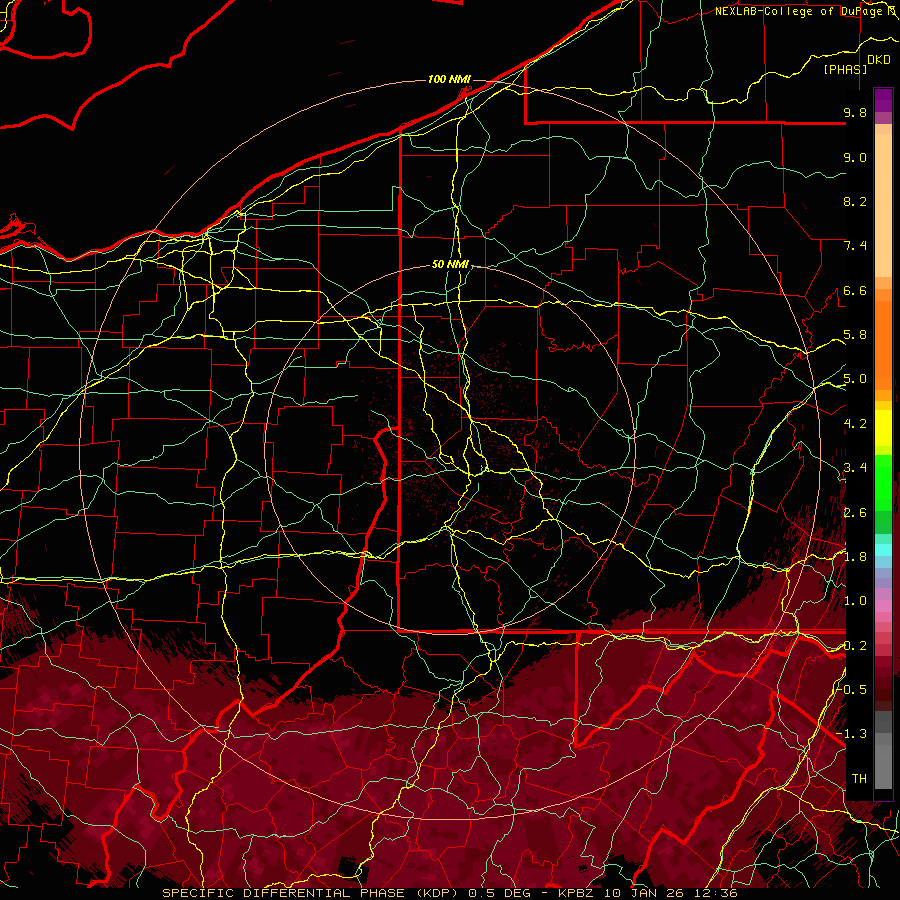
Task: Click the 6.6 scale value
Action: pyautogui.click(x=855, y=290)
